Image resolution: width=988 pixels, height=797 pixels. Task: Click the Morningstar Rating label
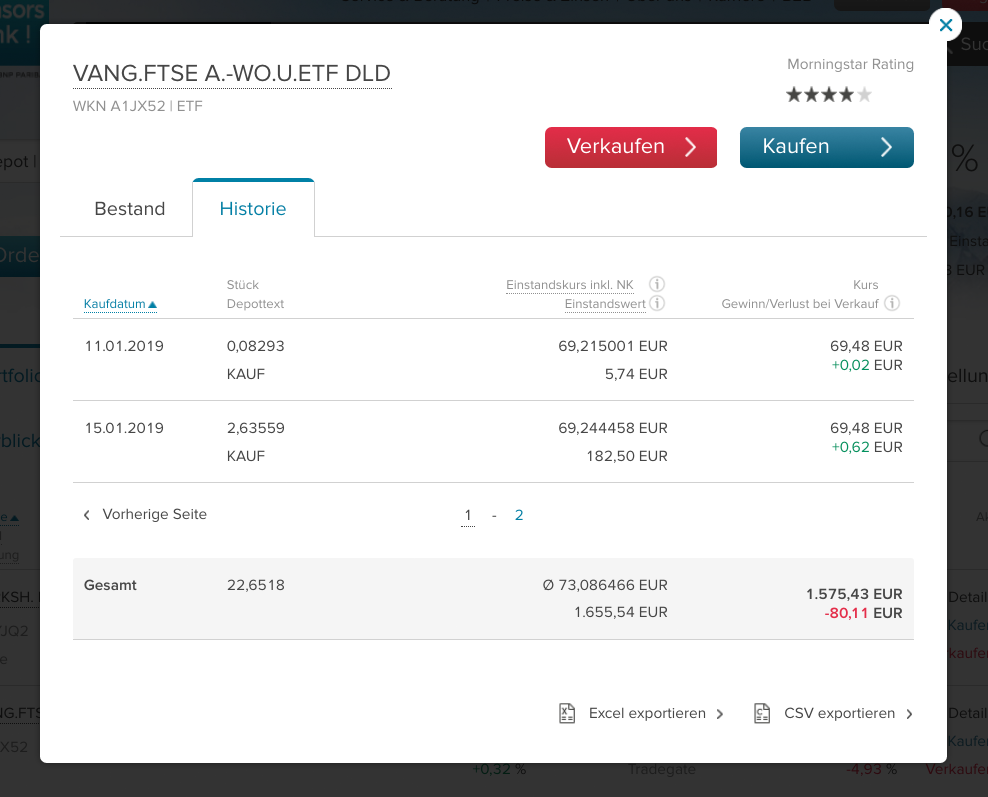coord(851,64)
